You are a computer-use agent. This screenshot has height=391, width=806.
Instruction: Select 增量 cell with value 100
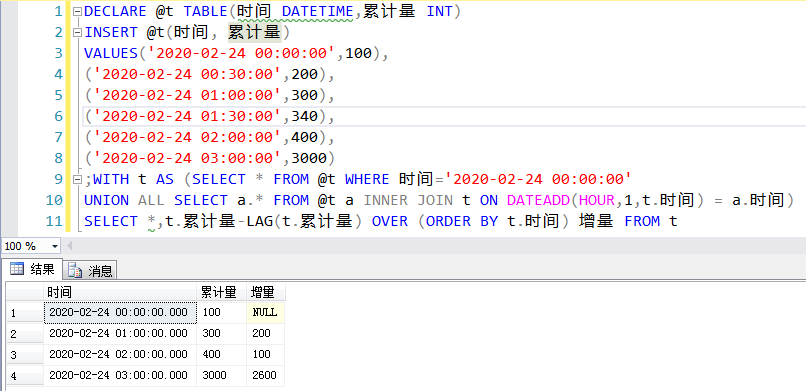[266, 355]
